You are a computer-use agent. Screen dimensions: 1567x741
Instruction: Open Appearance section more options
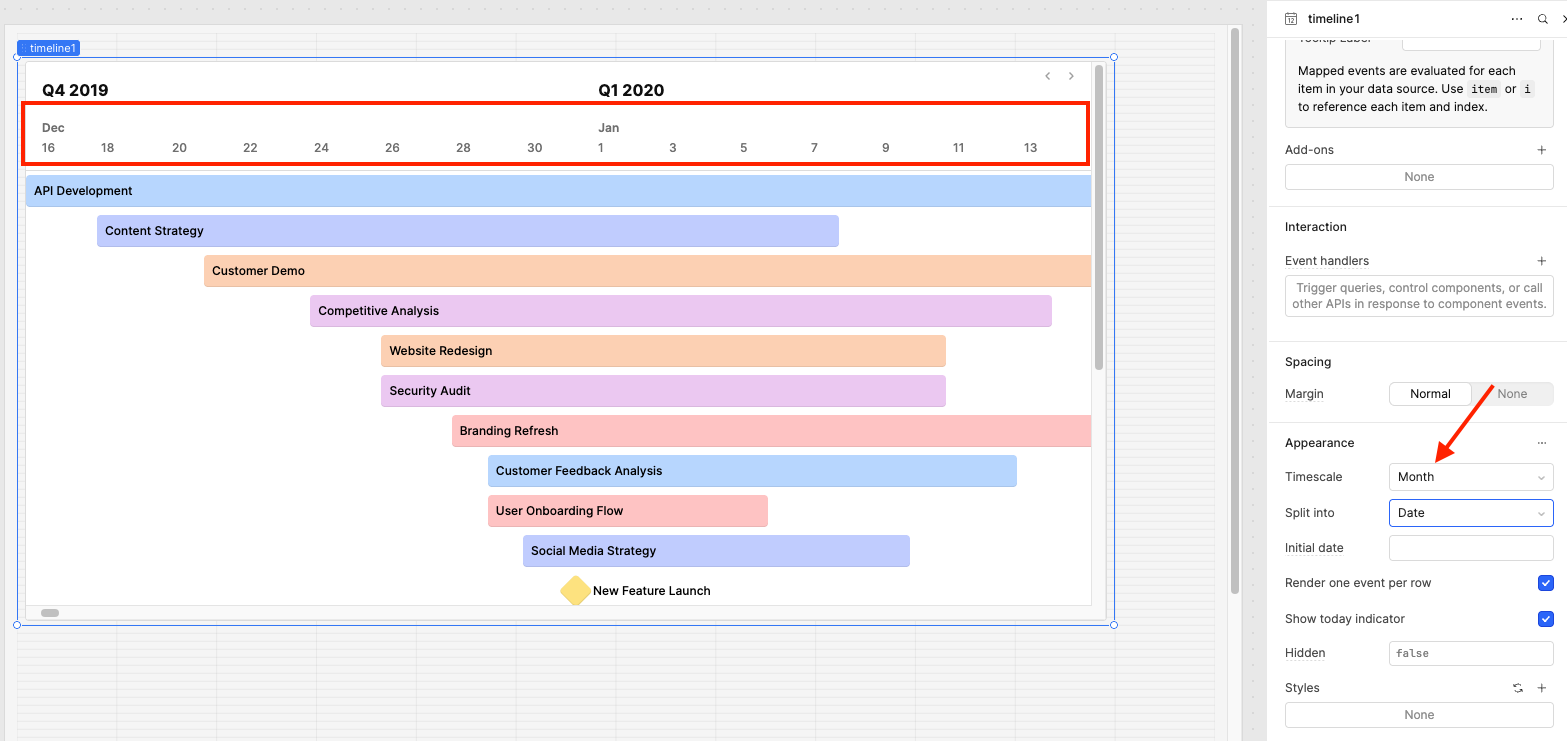[x=1541, y=443]
